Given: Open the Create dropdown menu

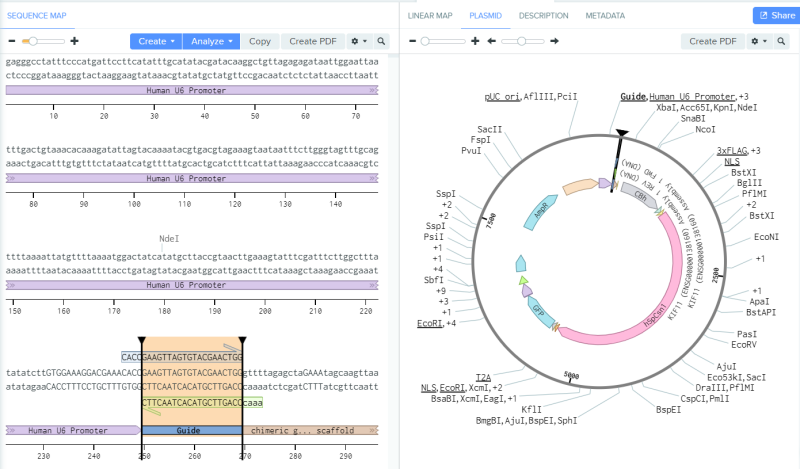Looking at the screenshot, I should point(156,41).
